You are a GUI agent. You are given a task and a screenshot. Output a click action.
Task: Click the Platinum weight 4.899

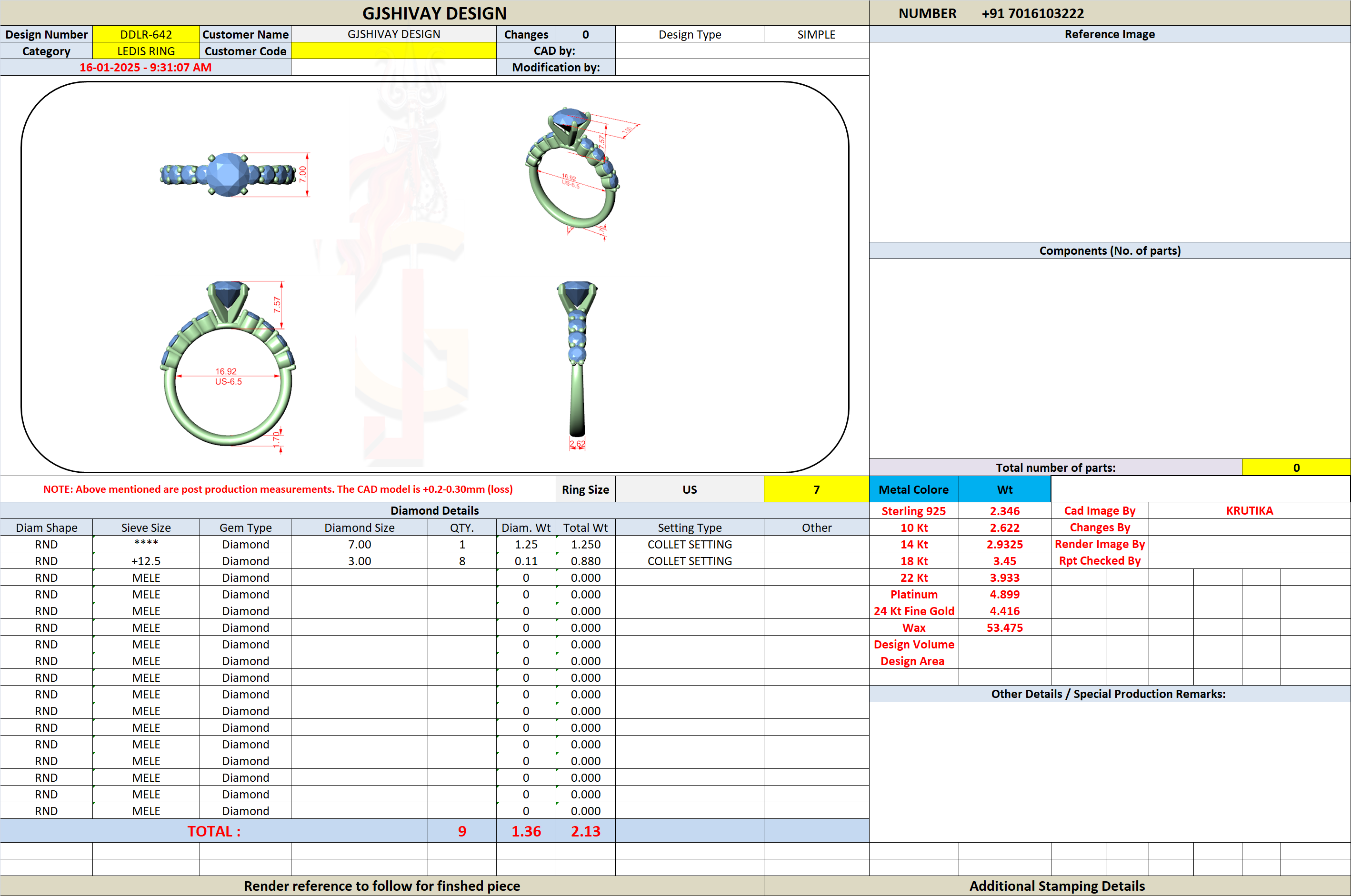[1004, 594]
